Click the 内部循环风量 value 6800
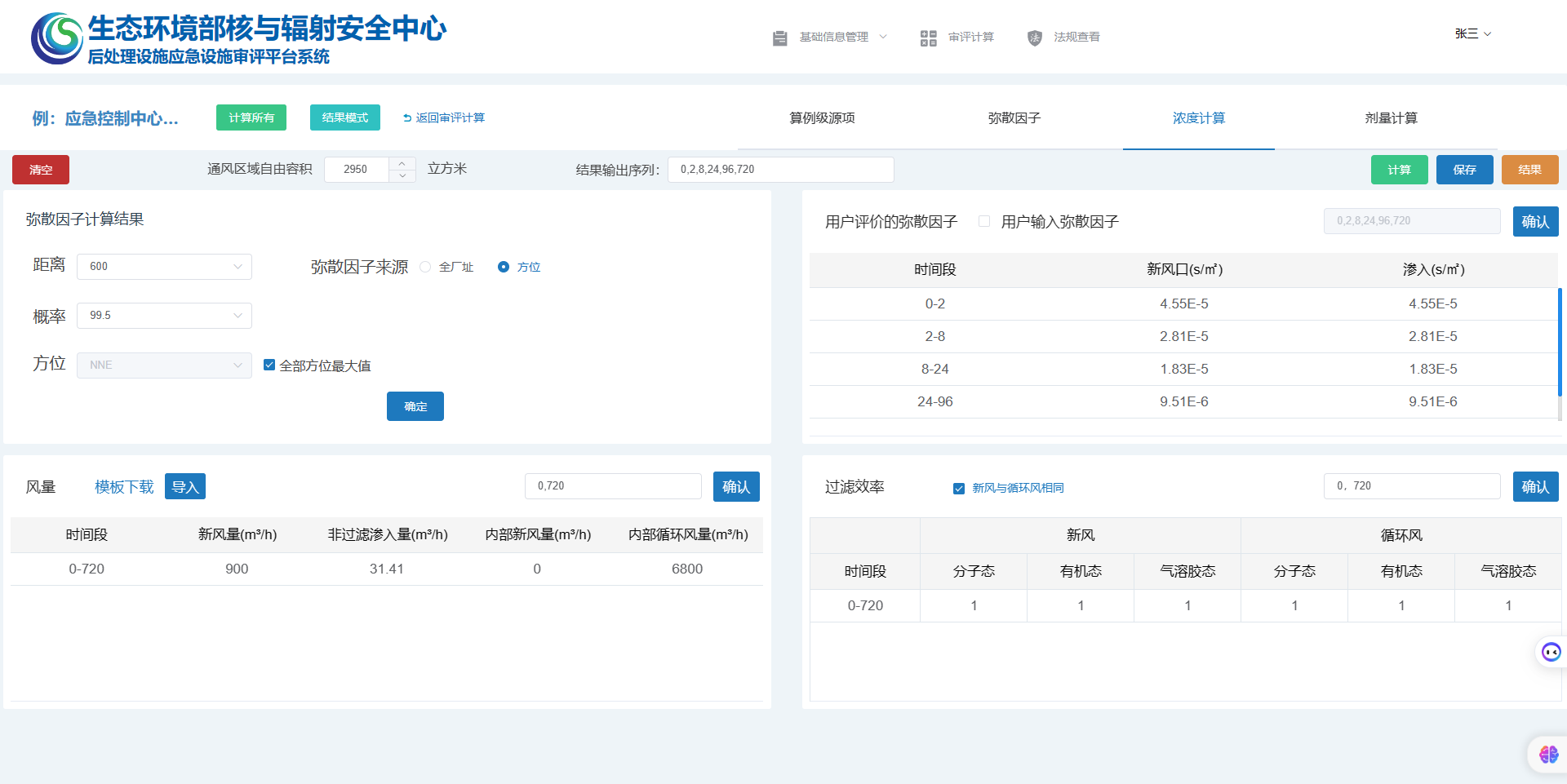Image resolution: width=1567 pixels, height=784 pixels. (687, 569)
